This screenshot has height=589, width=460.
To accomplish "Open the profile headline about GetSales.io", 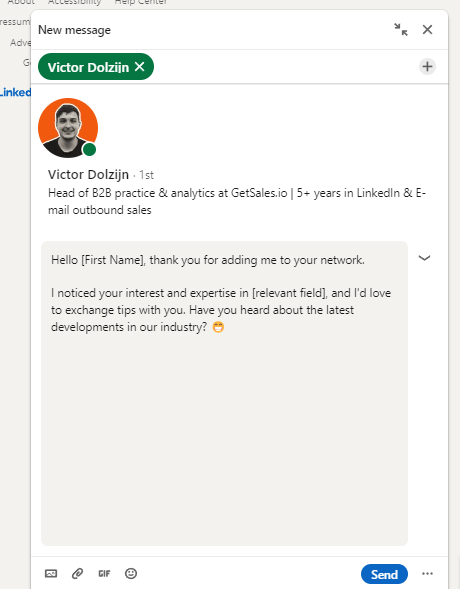I will coord(237,201).
